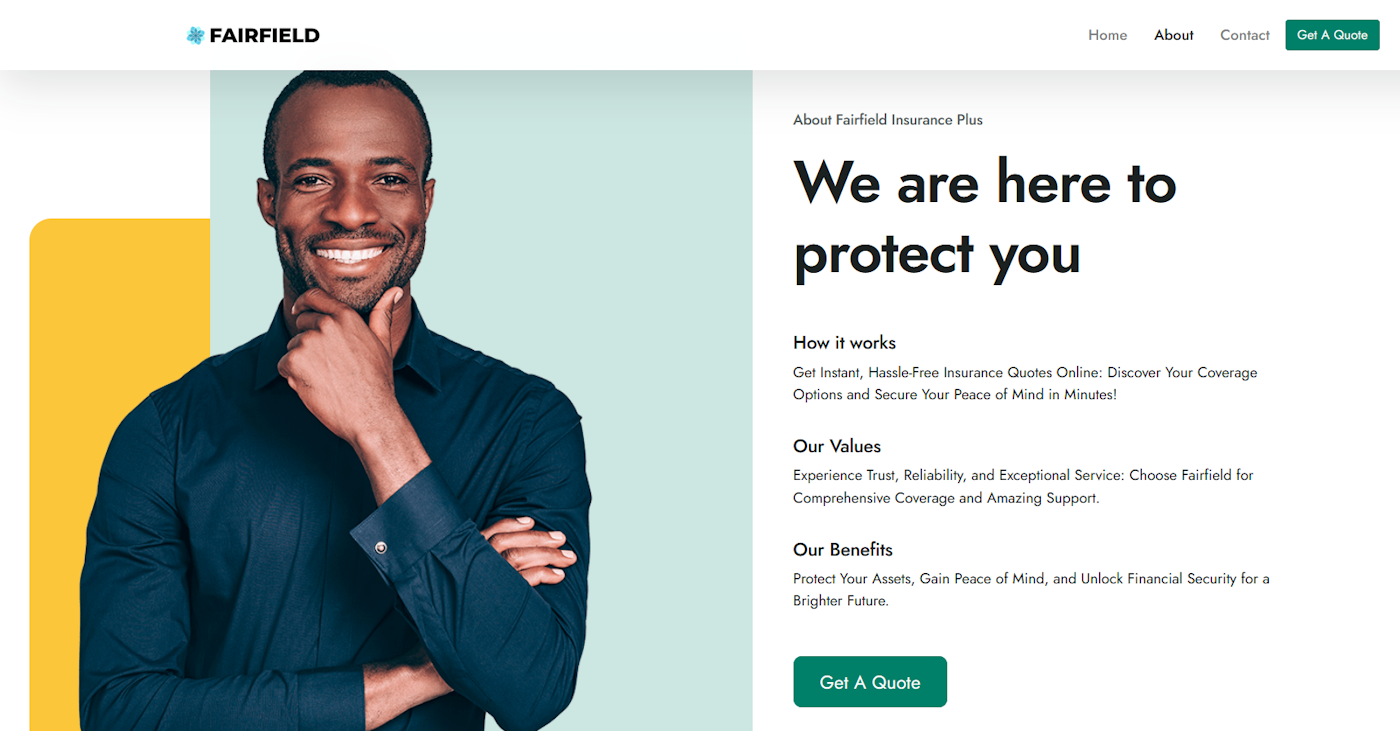Screen dimensions: 1400x731
Task: Click the white header bar area
Action: click(x=700, y=35)
